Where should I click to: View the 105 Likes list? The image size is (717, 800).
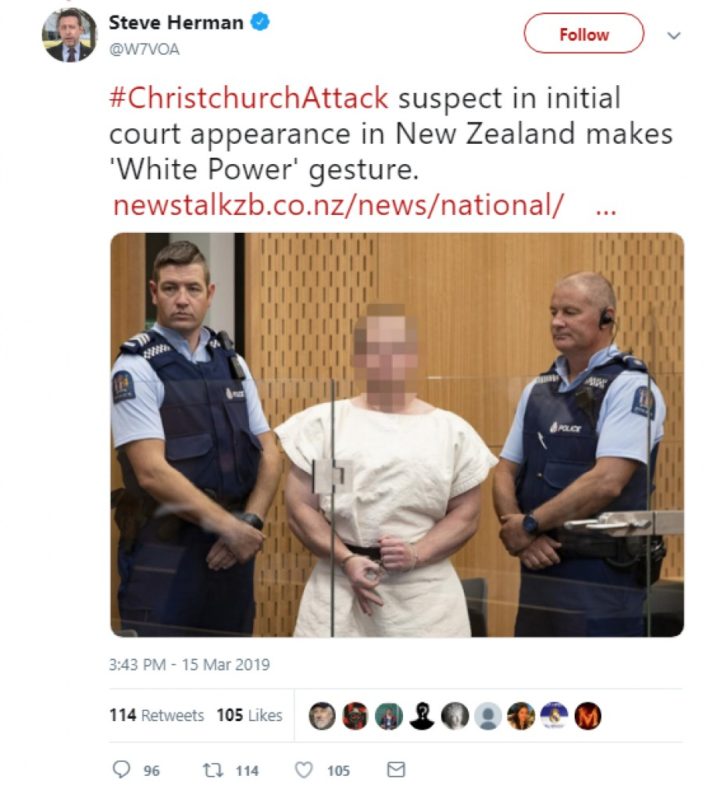(x=249, y=715)
